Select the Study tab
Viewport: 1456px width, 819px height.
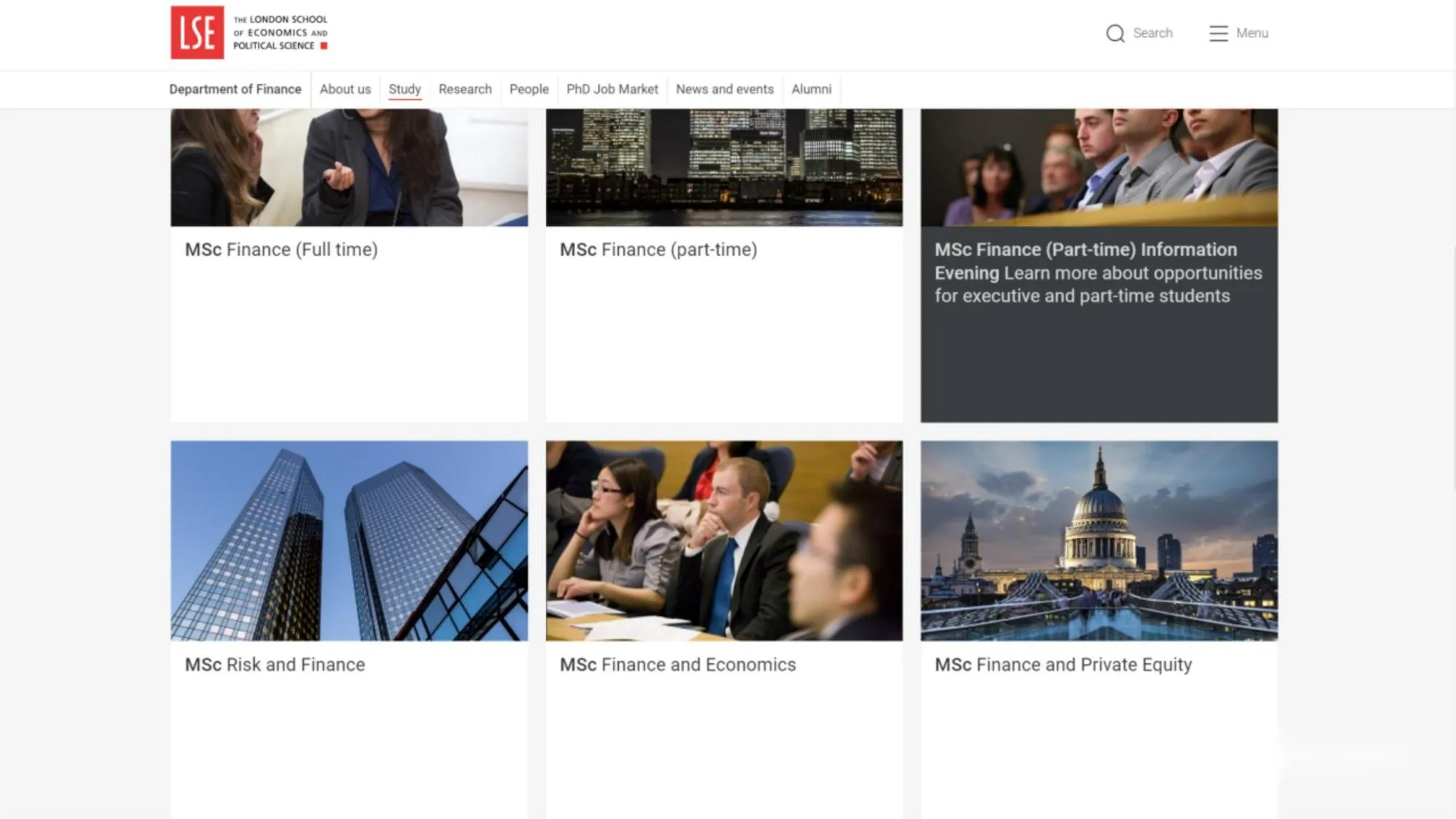pos(405,89)
